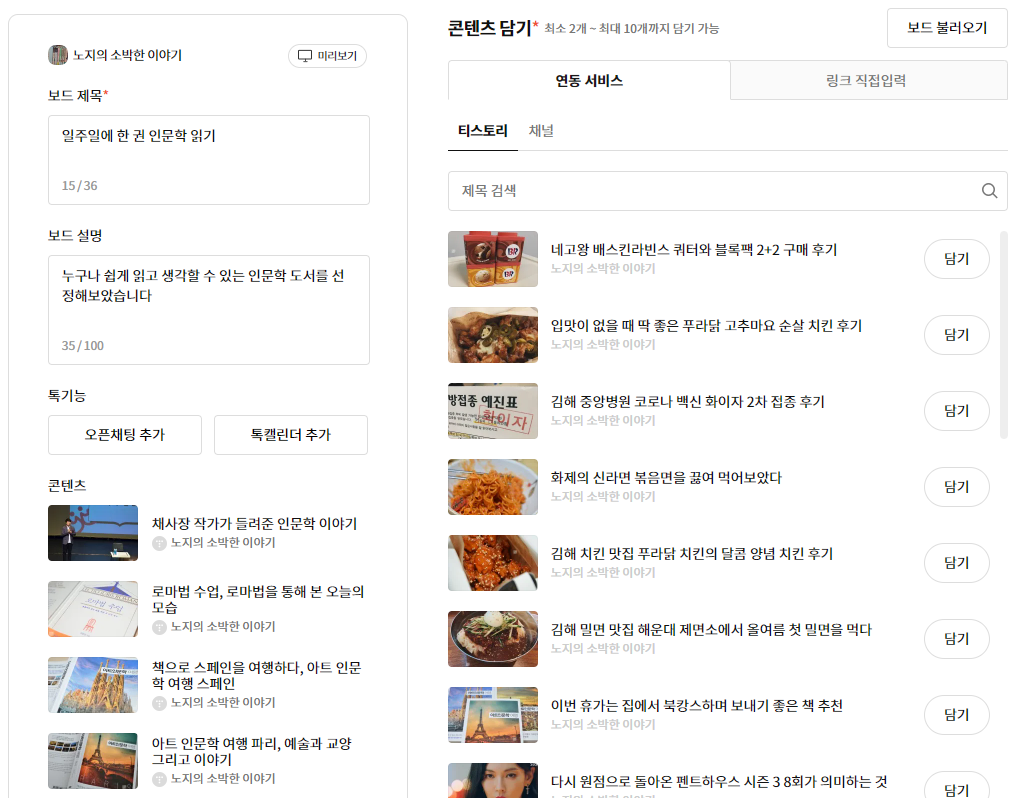Click title 이번 휴가는 집에서 북캉스하며 보내기 좋은 책 추천
Viewport: 1027px width, 798px height.
[x=696, y=706]
